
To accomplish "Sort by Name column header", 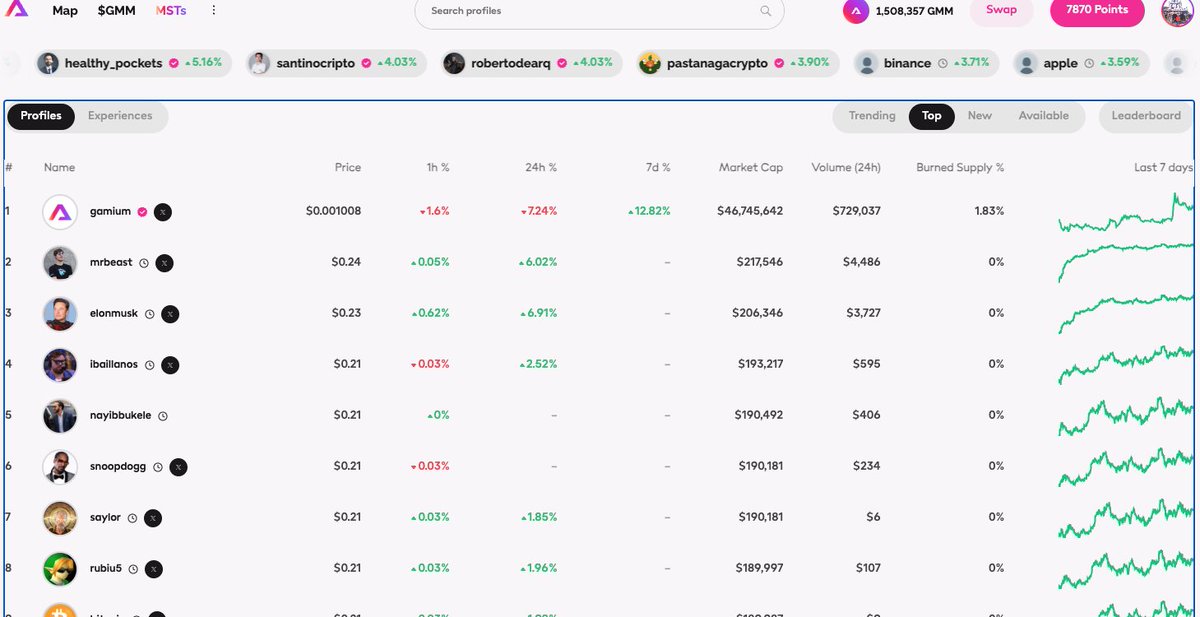I will tap(59, 168).
